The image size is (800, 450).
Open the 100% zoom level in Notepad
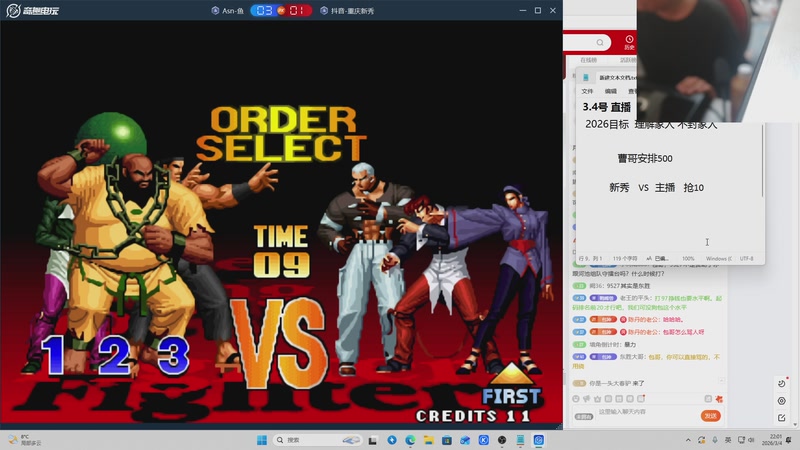[688, 259]
